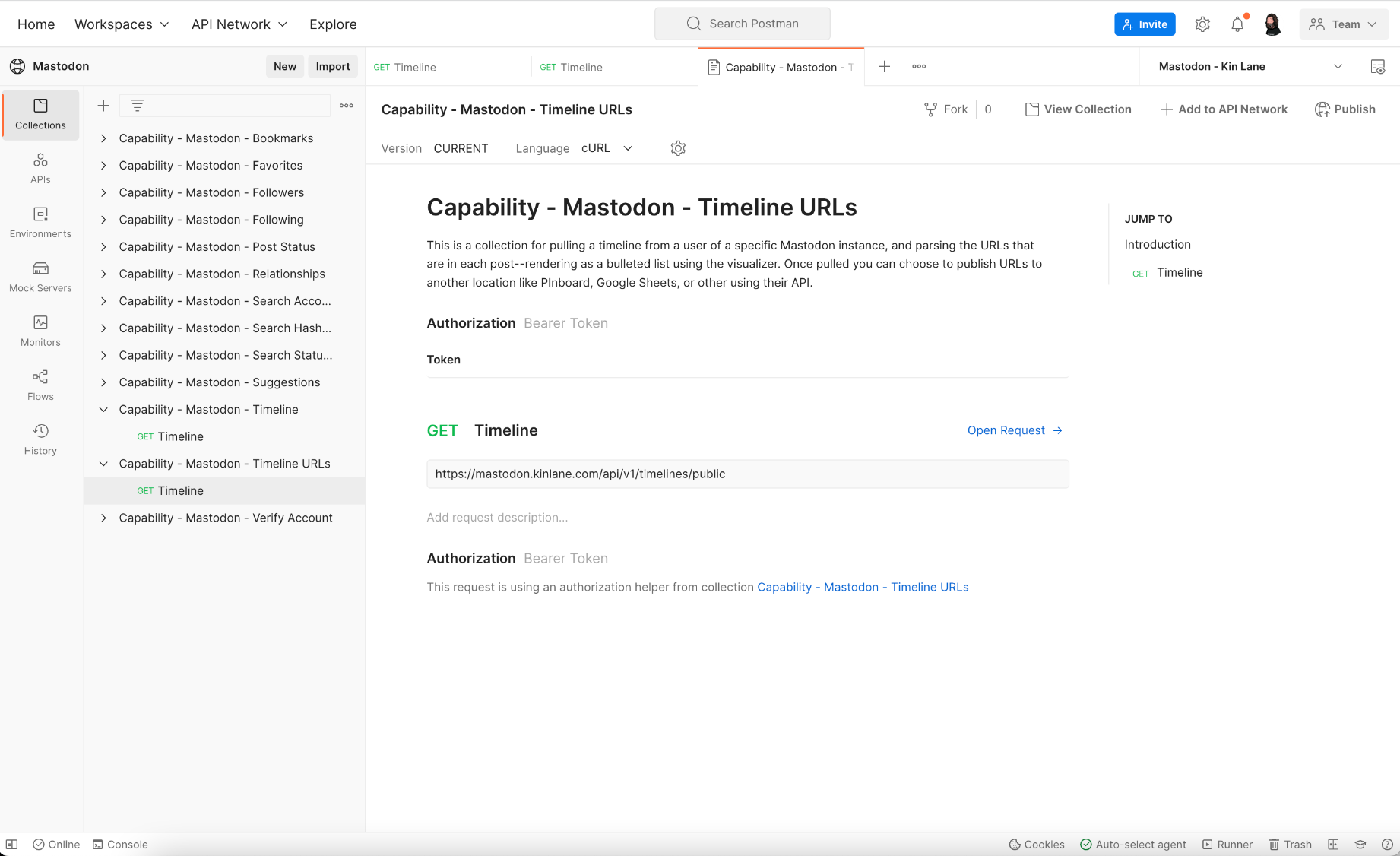Click the Online status indicator
1400x856 pixels.
click(56, 845)
